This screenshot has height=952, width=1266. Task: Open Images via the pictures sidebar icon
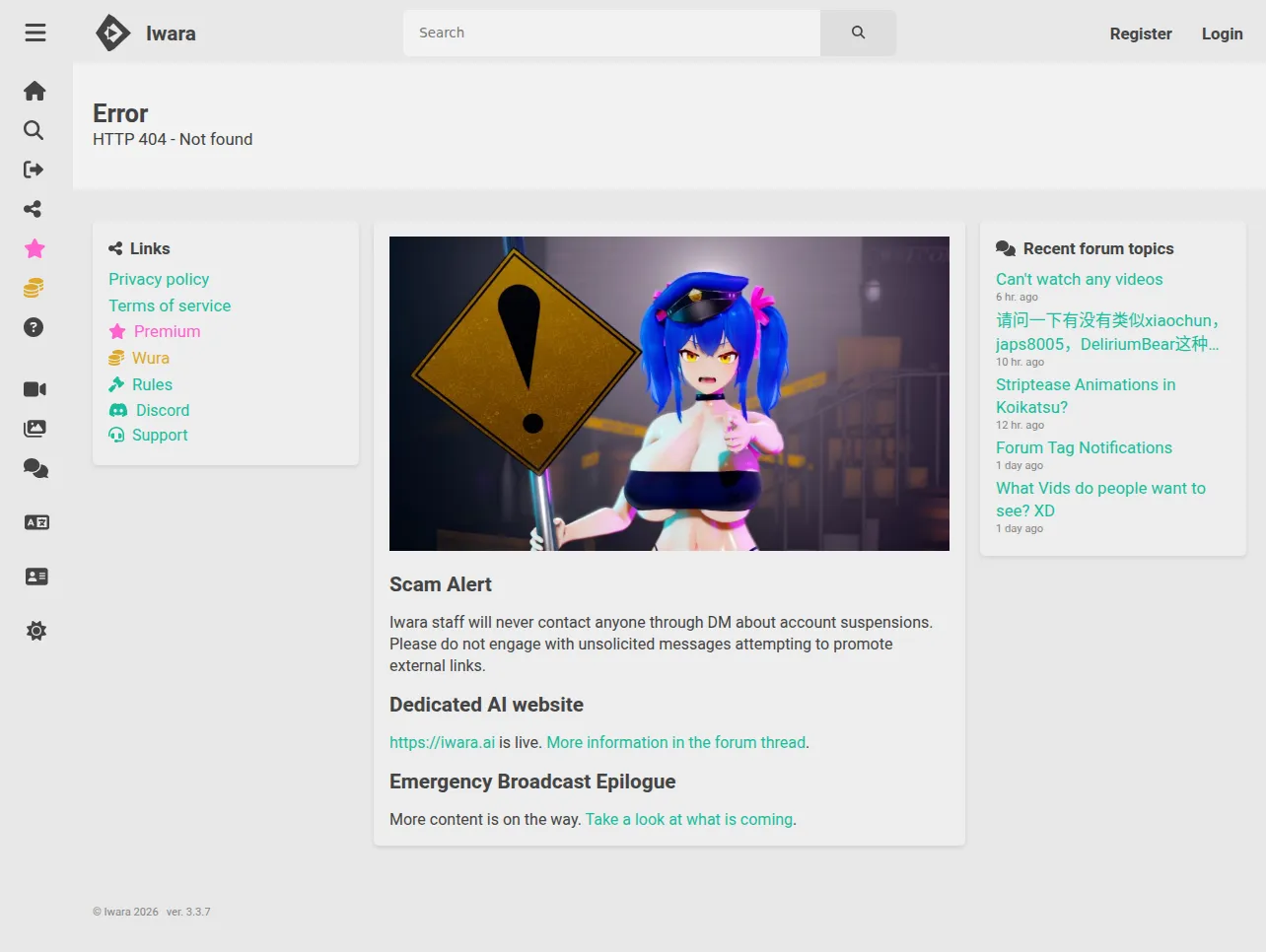click(35, 429)
